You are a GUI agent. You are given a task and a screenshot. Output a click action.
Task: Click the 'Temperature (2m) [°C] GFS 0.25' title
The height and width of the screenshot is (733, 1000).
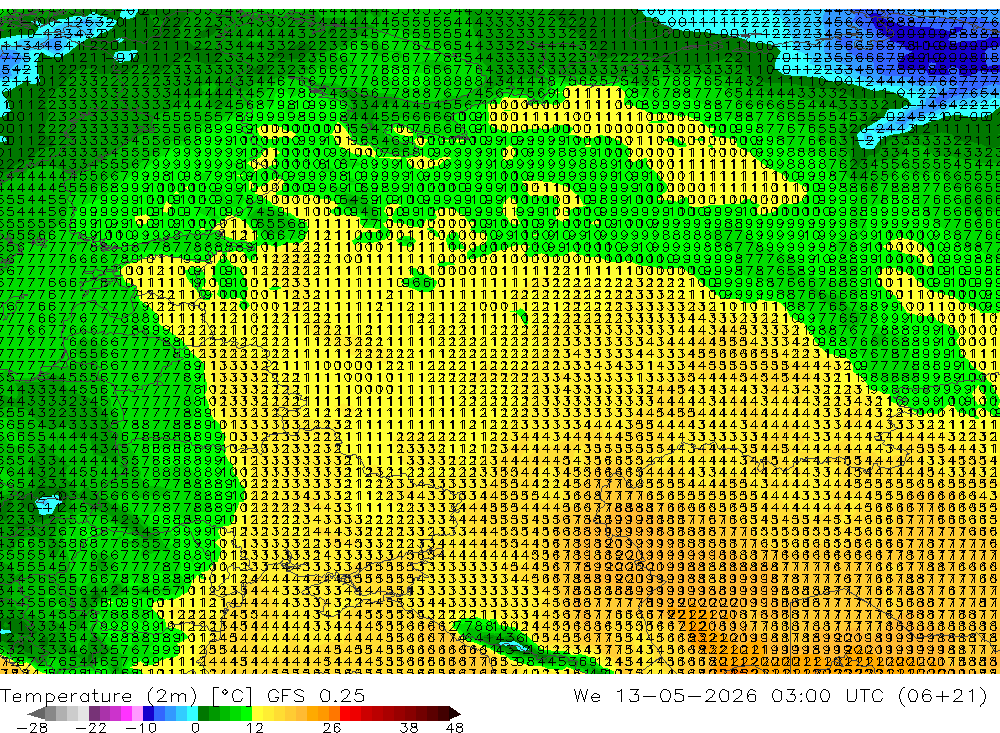point(182,695)
